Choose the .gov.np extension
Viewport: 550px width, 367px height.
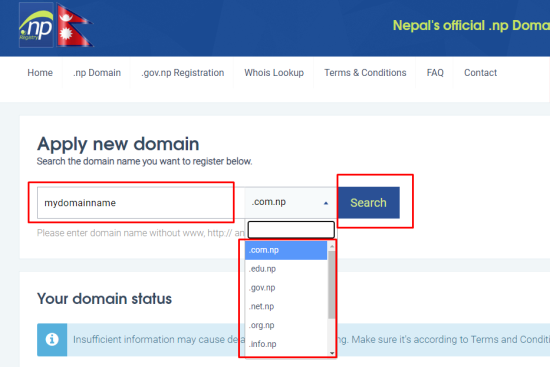pyautogui.click(x=286, y=288)
